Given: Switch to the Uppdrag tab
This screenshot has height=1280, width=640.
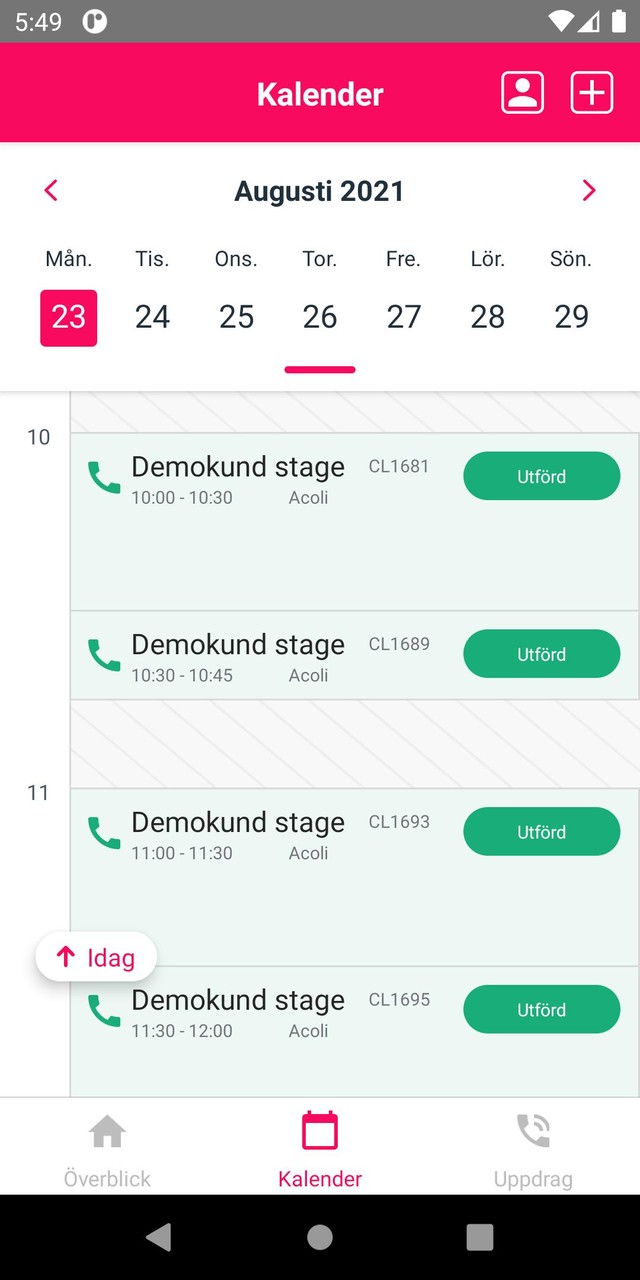Looking at the screenshot, I should [x=533, y=1150].
